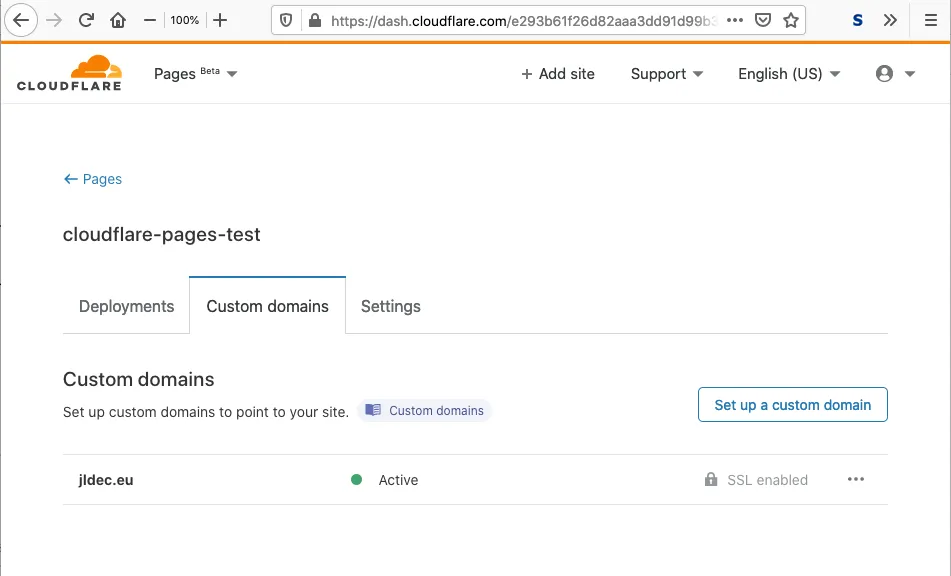
Task: Open the browser hamburger menu
Action: (x=931, y=19)
